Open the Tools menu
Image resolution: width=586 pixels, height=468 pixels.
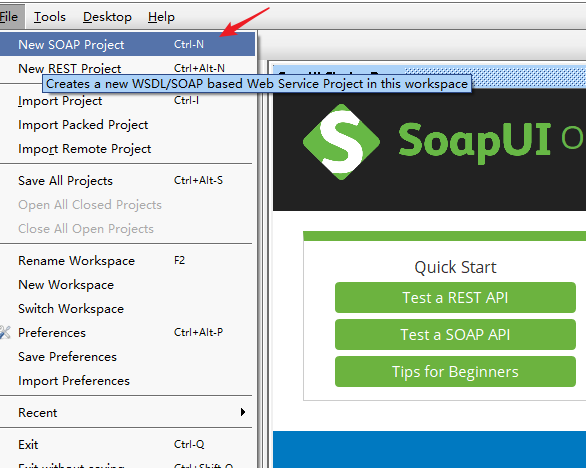(50, 17)
